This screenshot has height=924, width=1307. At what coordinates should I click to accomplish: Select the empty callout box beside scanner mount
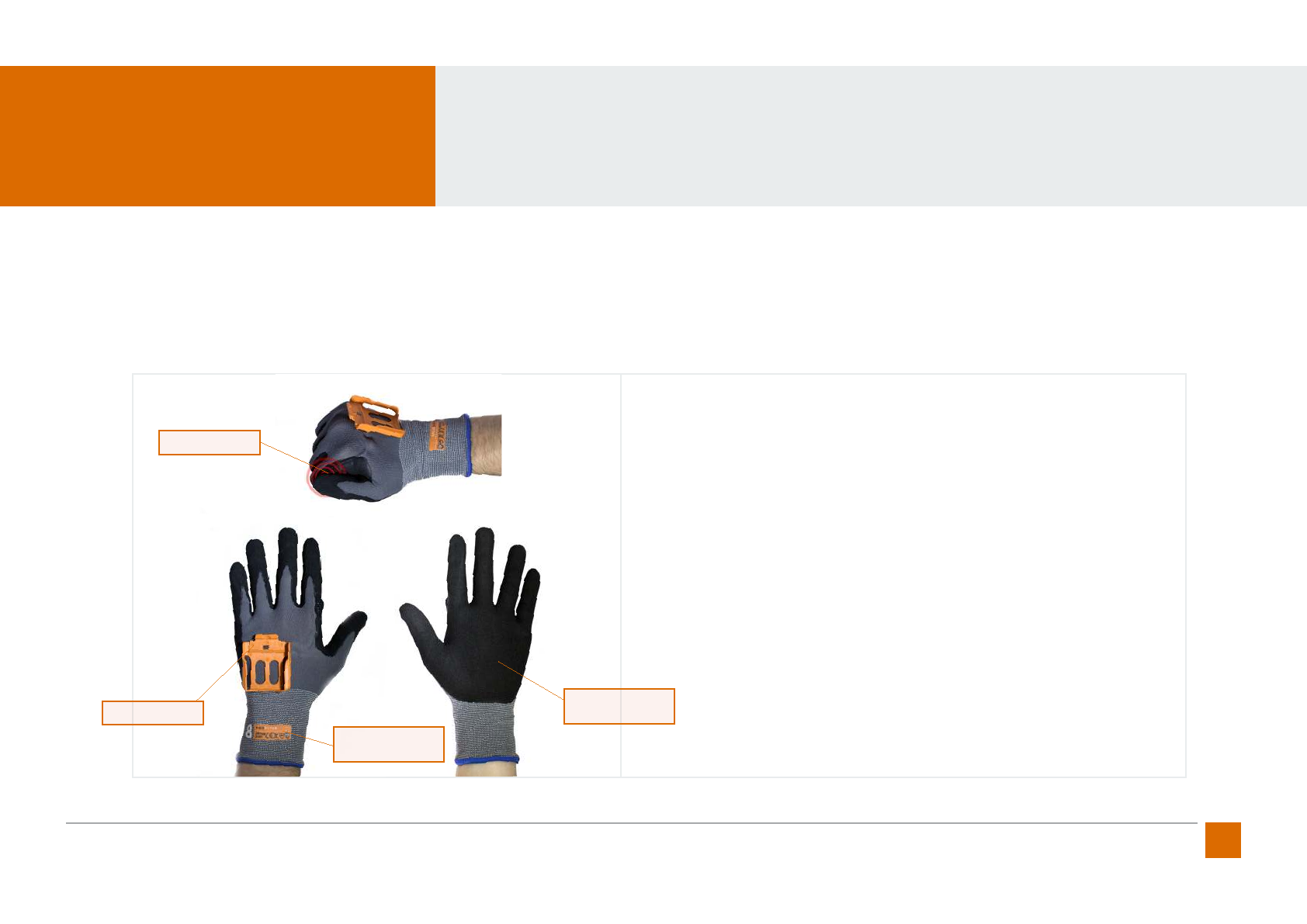click(153, 713)
